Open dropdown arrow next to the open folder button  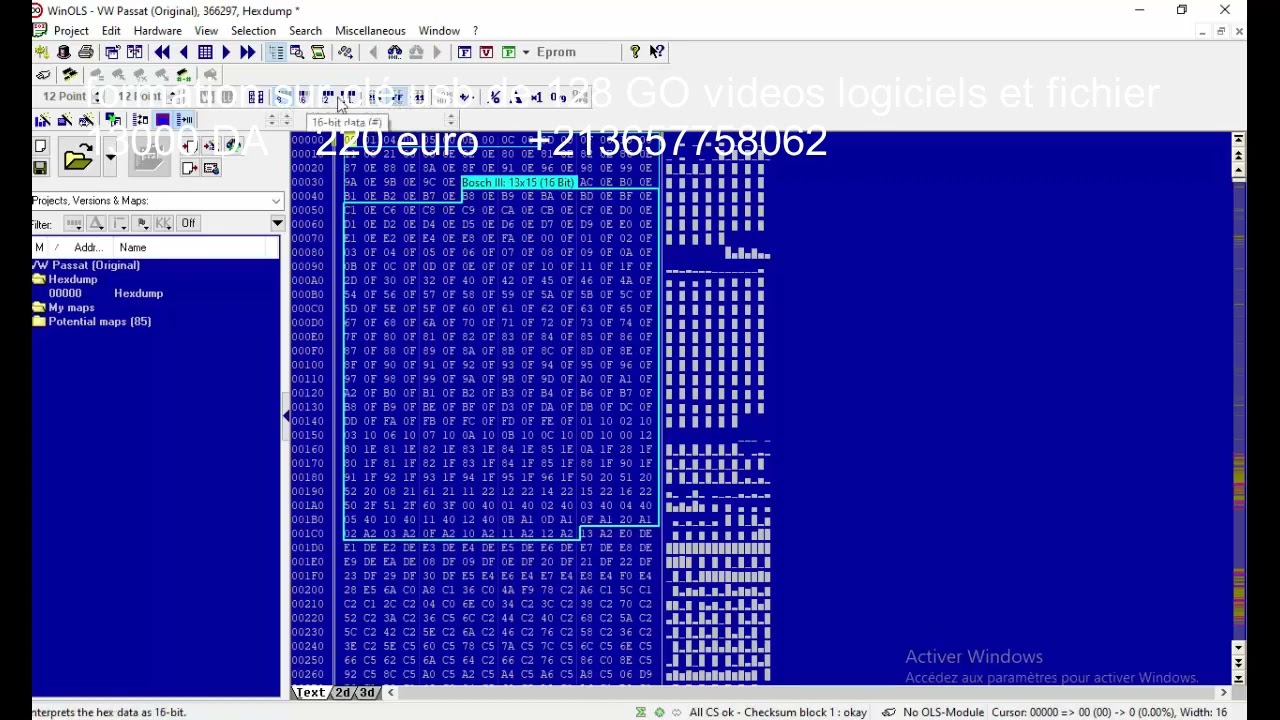tap(110, 158)
